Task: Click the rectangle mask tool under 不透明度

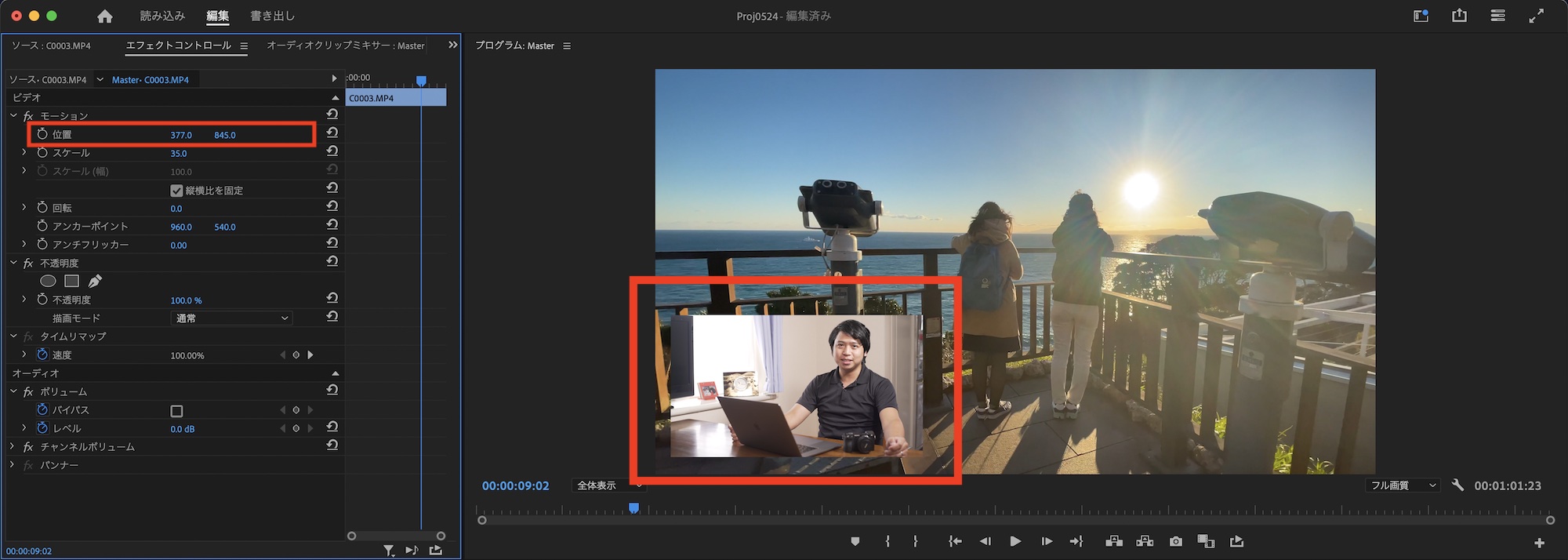Action: (x=71, y=281)
